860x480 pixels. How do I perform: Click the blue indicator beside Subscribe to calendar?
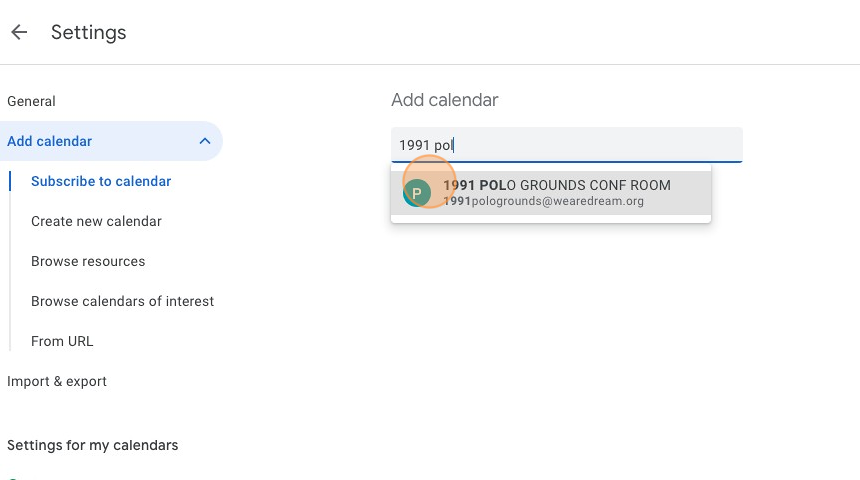[10, 181]
